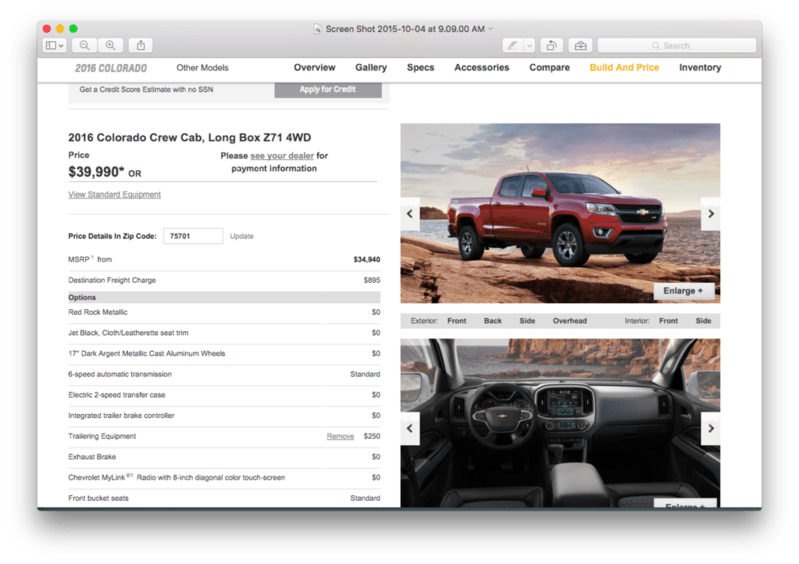Screen dimensions: 799x564
Task: Click the Electric 2-speed transfer case row
Action: 224,395
